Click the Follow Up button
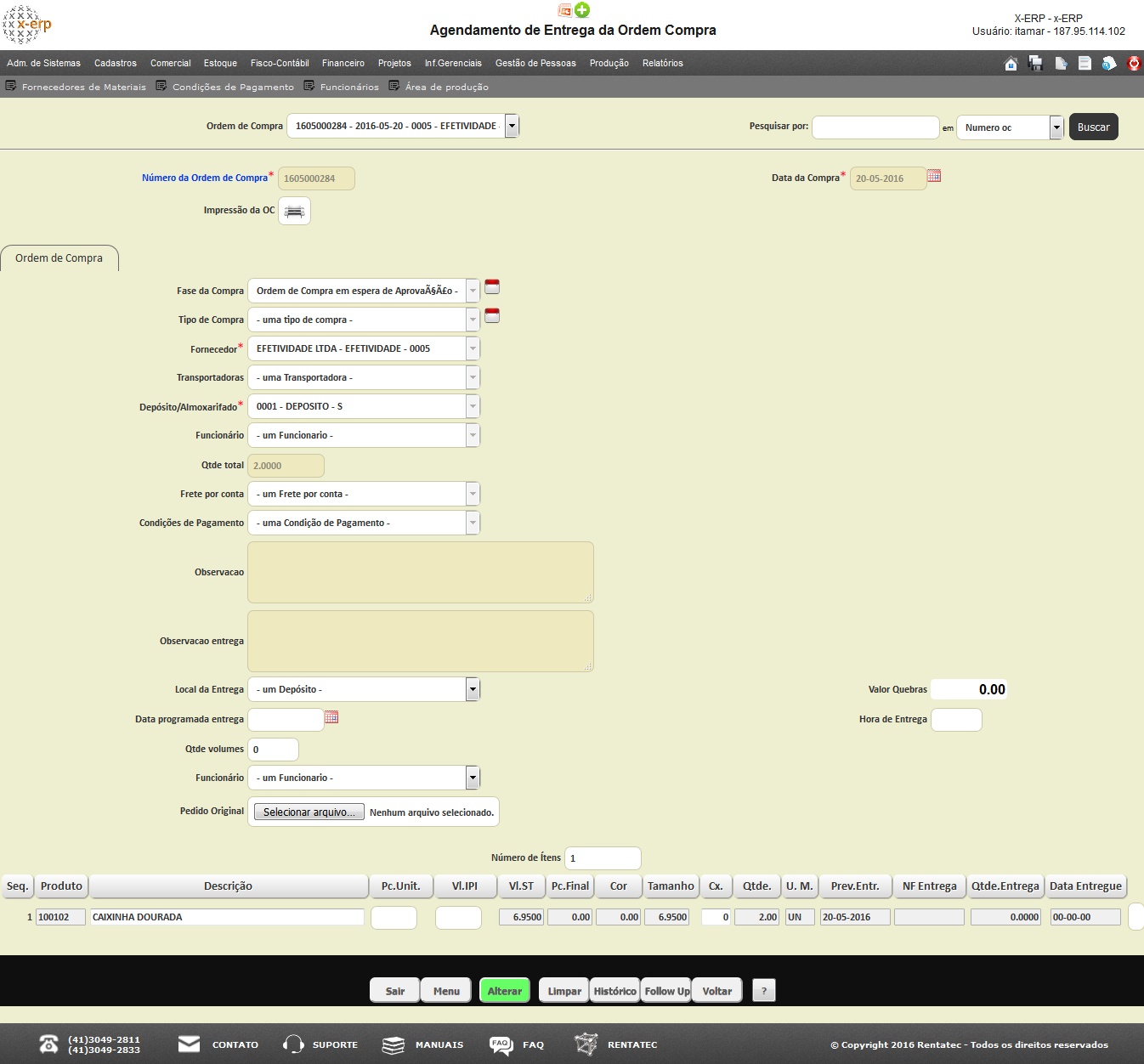 (666, 991)
